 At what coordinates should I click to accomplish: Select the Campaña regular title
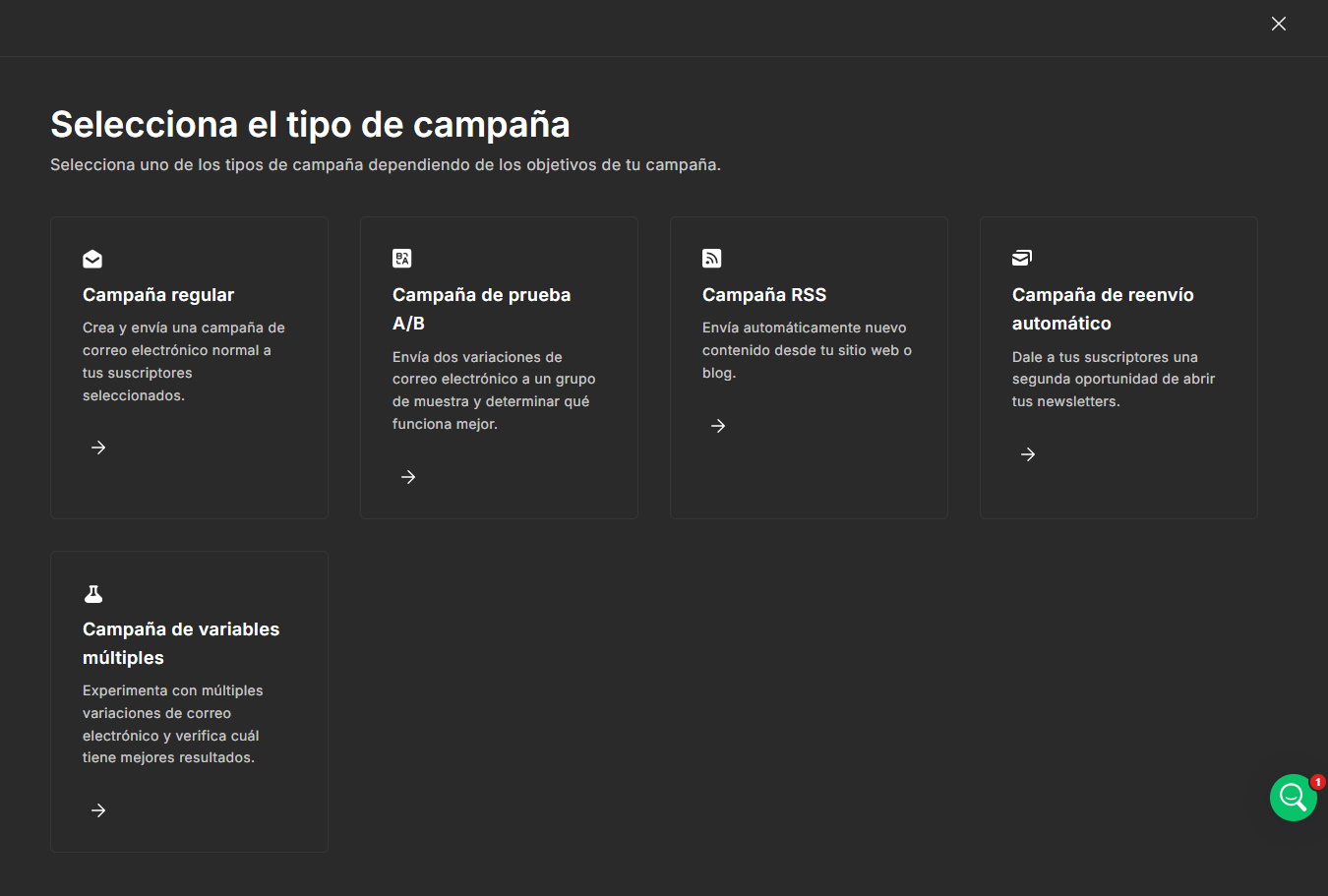point(158,295)
